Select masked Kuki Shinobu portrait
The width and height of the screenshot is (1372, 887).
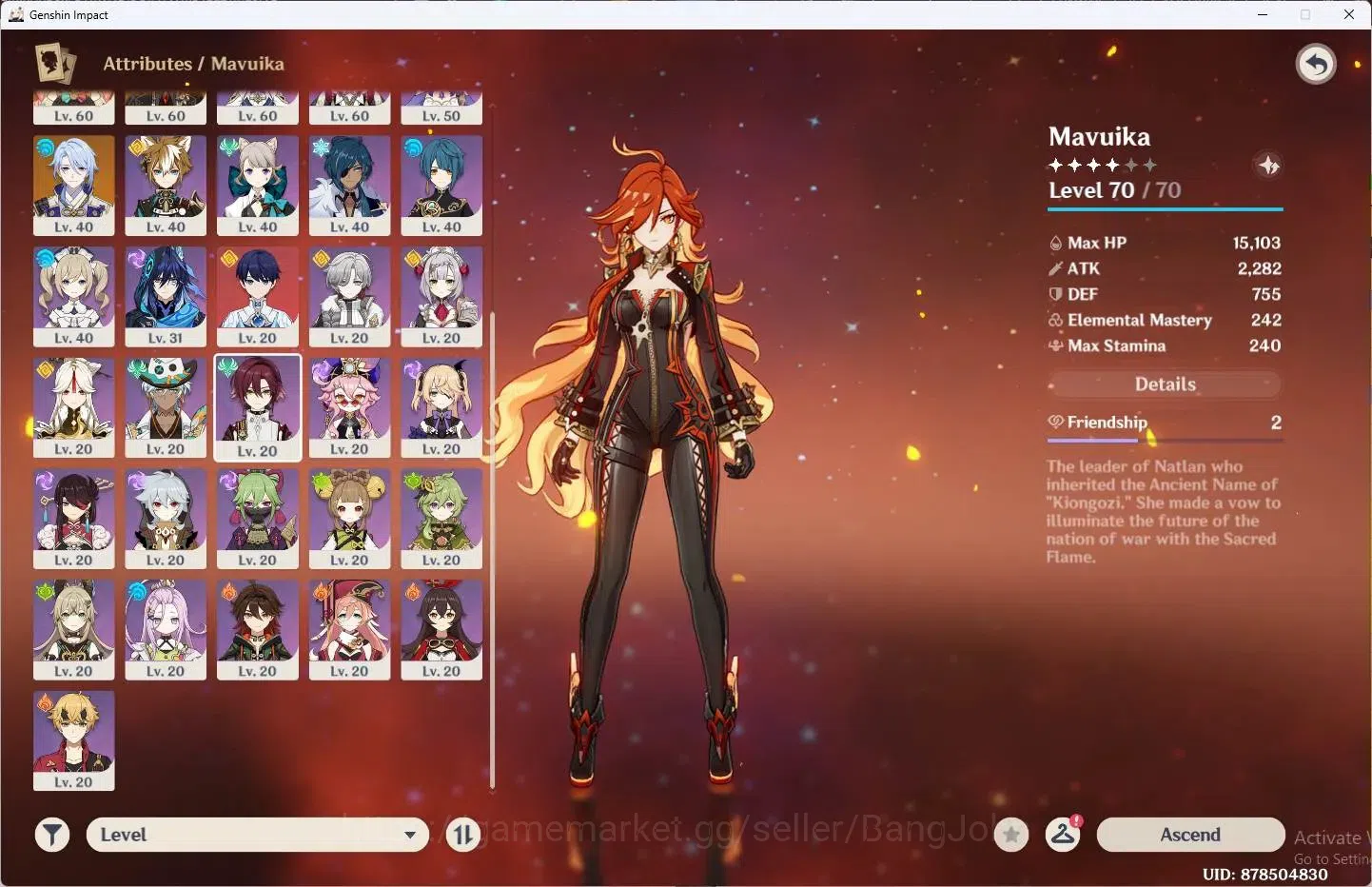(x=258, y=519)
